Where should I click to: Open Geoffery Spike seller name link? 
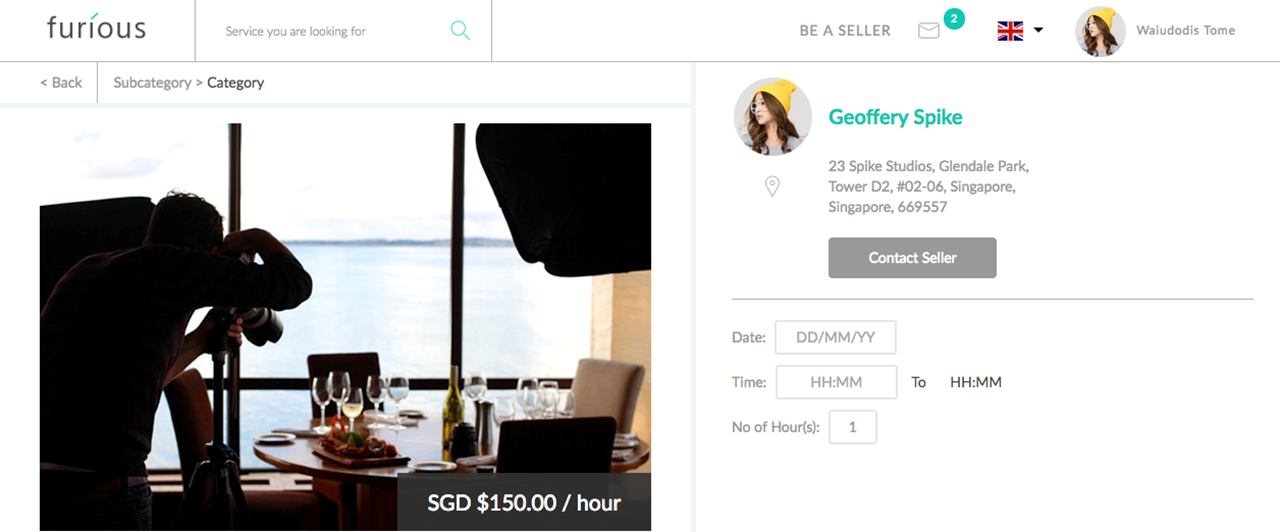(895, 117)
